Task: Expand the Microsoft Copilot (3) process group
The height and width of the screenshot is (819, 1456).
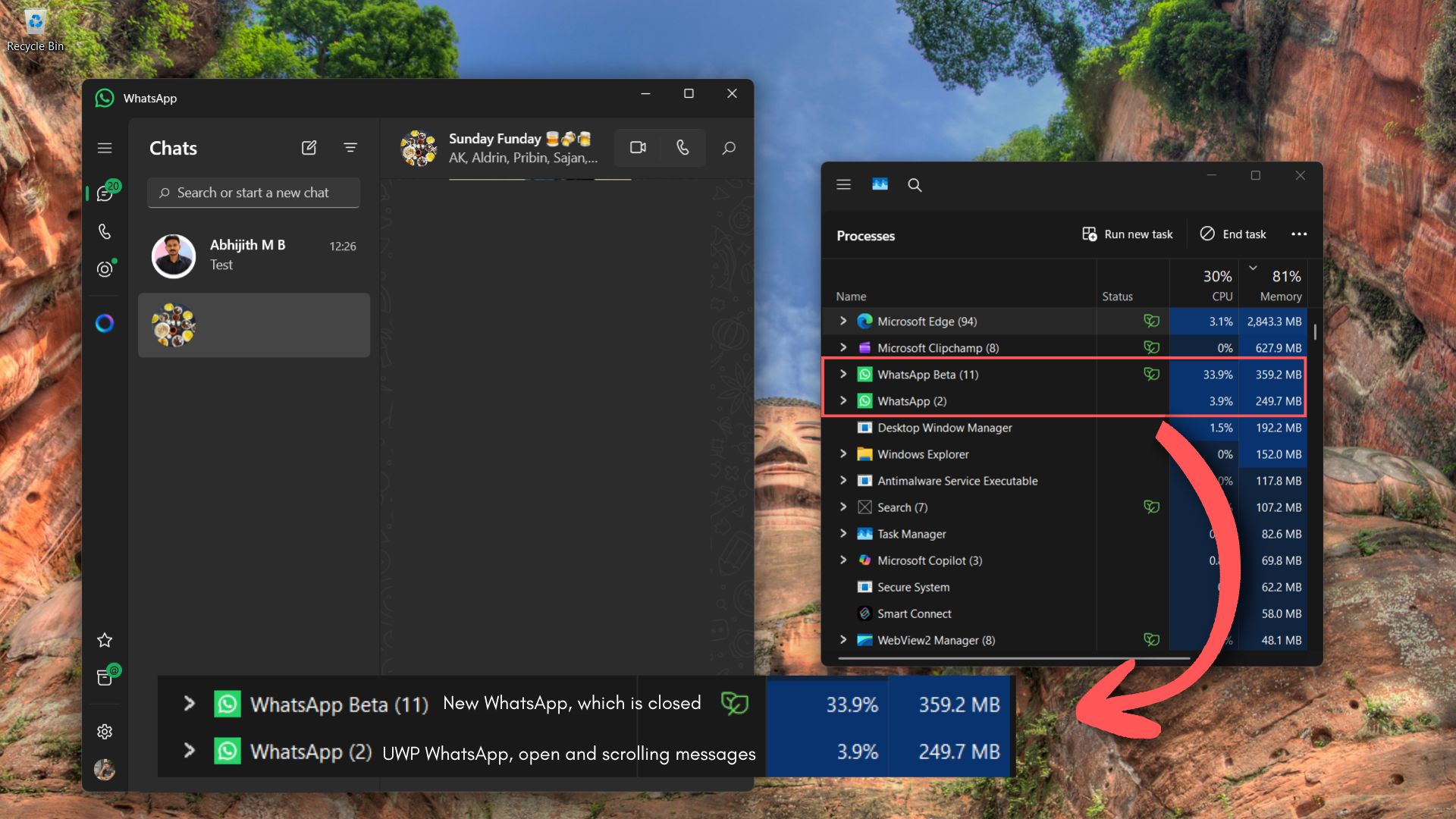Action: tap(843, 560)
